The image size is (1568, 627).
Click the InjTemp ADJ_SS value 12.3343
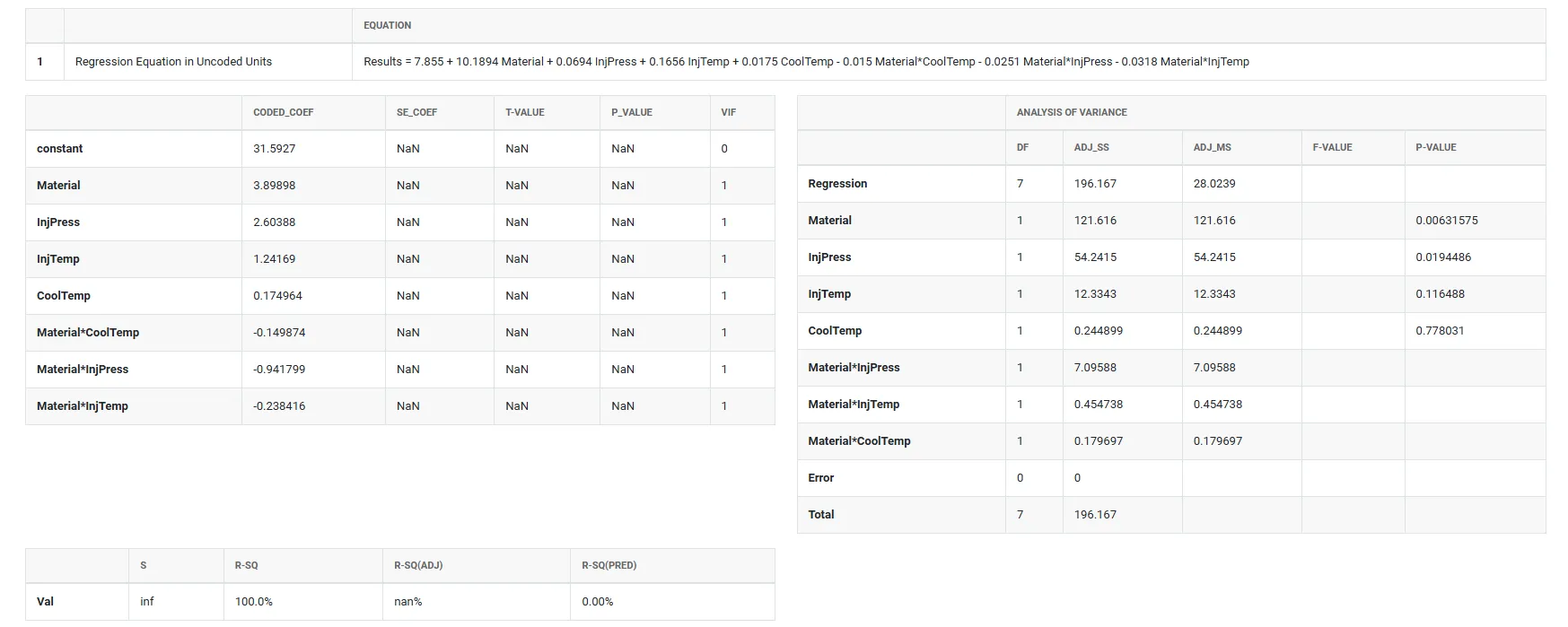pyautogui.click(x=1095, y=294)
